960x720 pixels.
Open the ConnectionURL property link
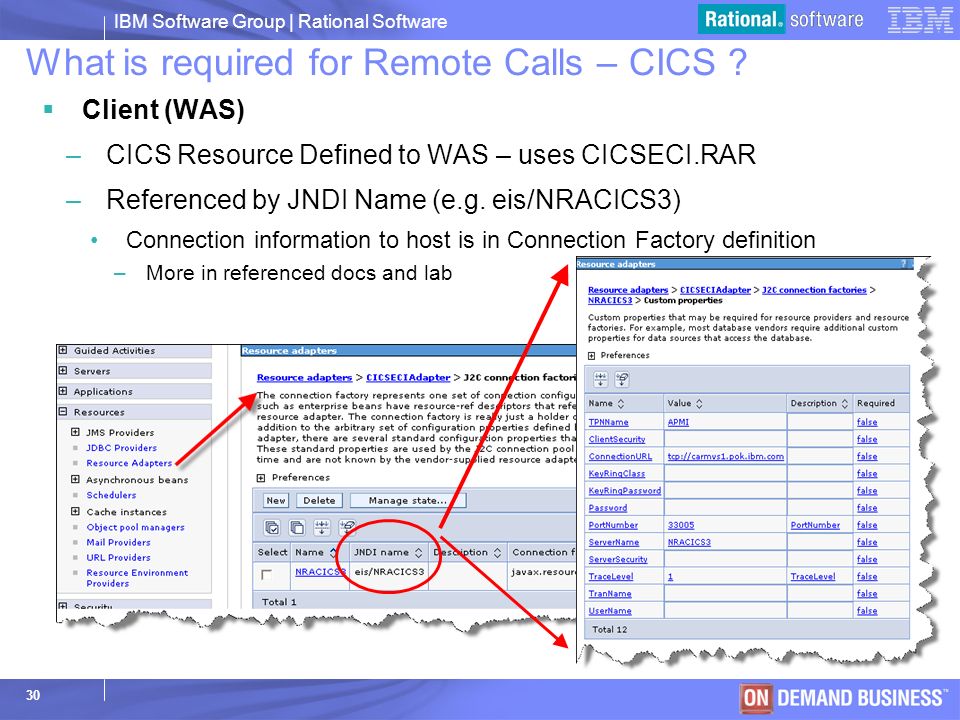point(620,457)
